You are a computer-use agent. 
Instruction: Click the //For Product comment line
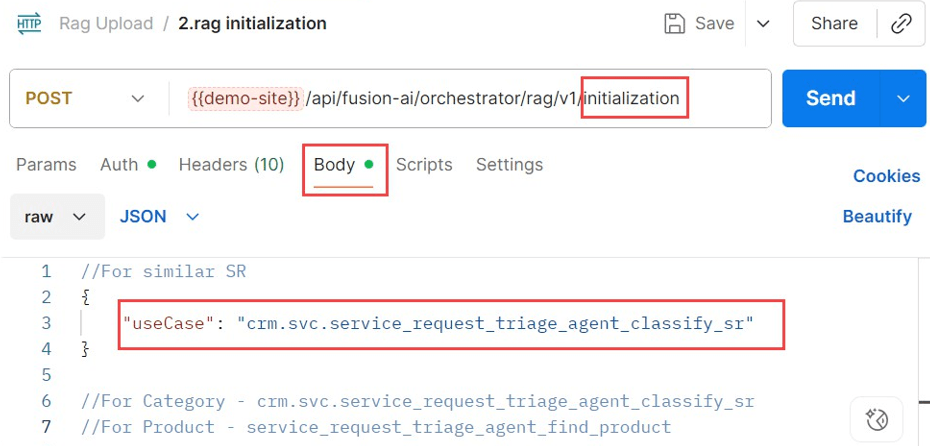[376, 427]
